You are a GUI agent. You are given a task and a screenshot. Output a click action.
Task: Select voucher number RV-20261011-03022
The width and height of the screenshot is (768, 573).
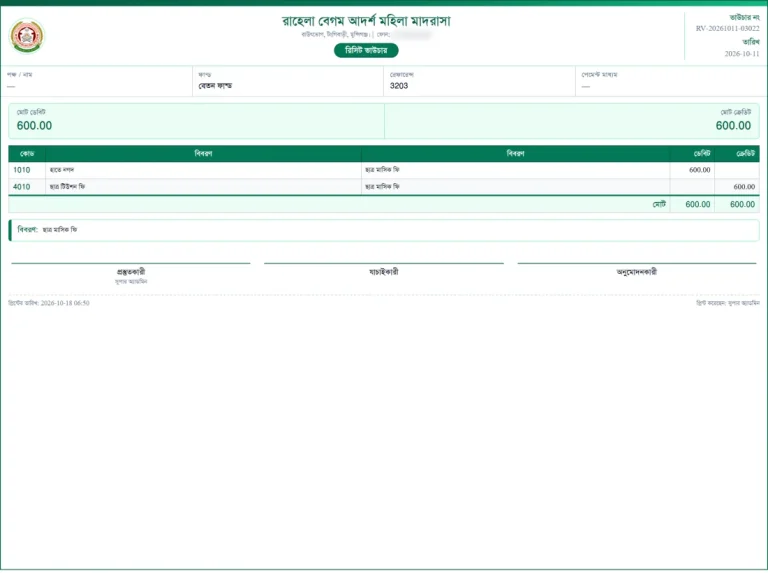pos(727,28)
